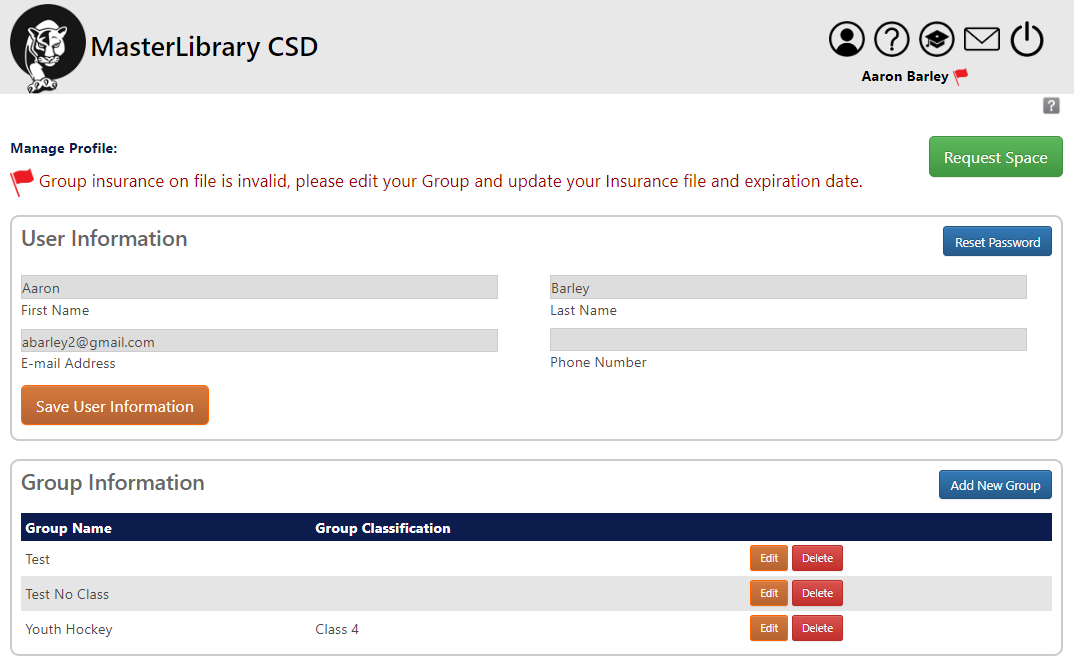Click the small gray page help icon

click(x=1051, y=106)
